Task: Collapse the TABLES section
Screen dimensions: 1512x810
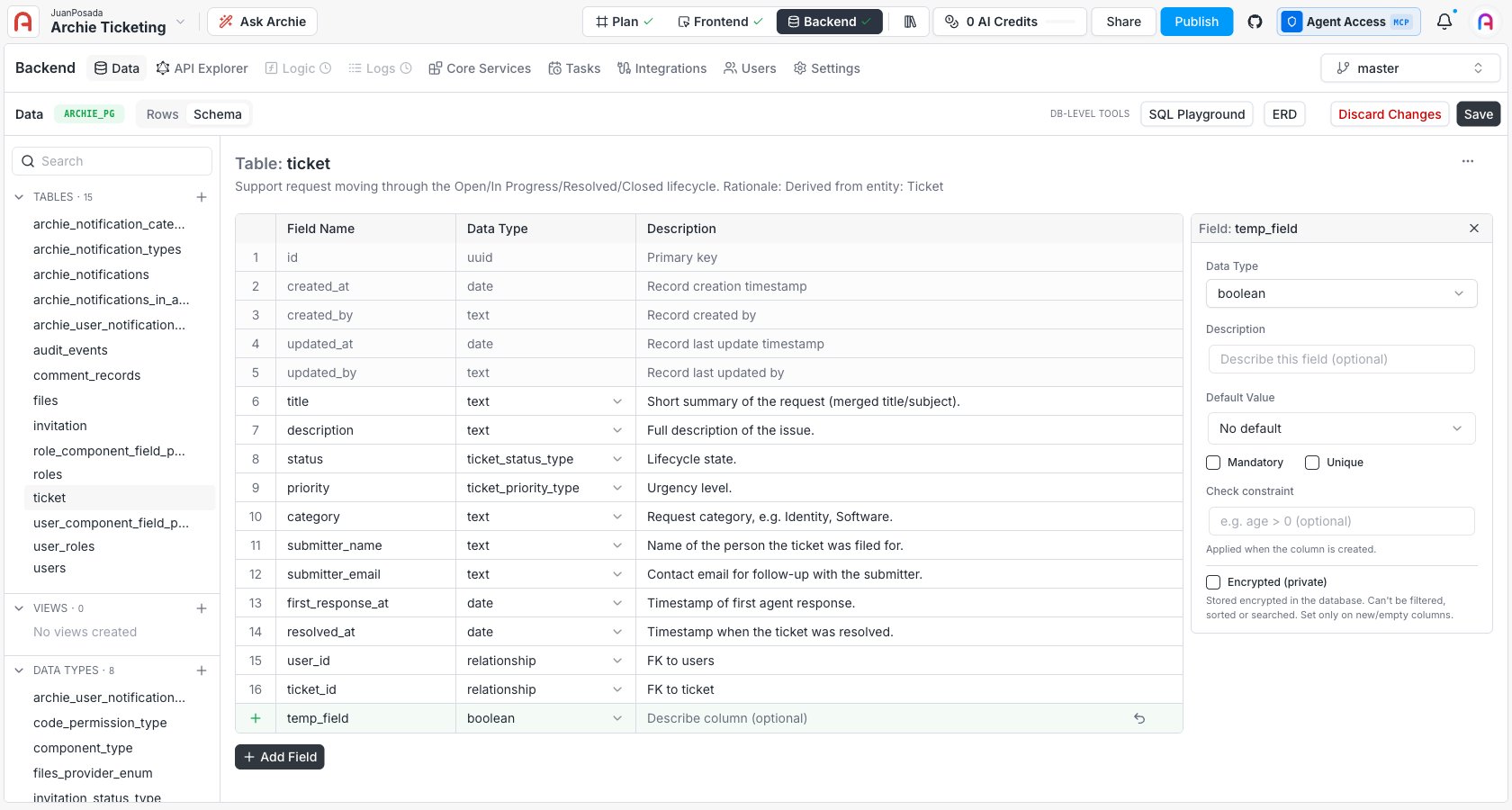Action: click(x=19, y=197)
